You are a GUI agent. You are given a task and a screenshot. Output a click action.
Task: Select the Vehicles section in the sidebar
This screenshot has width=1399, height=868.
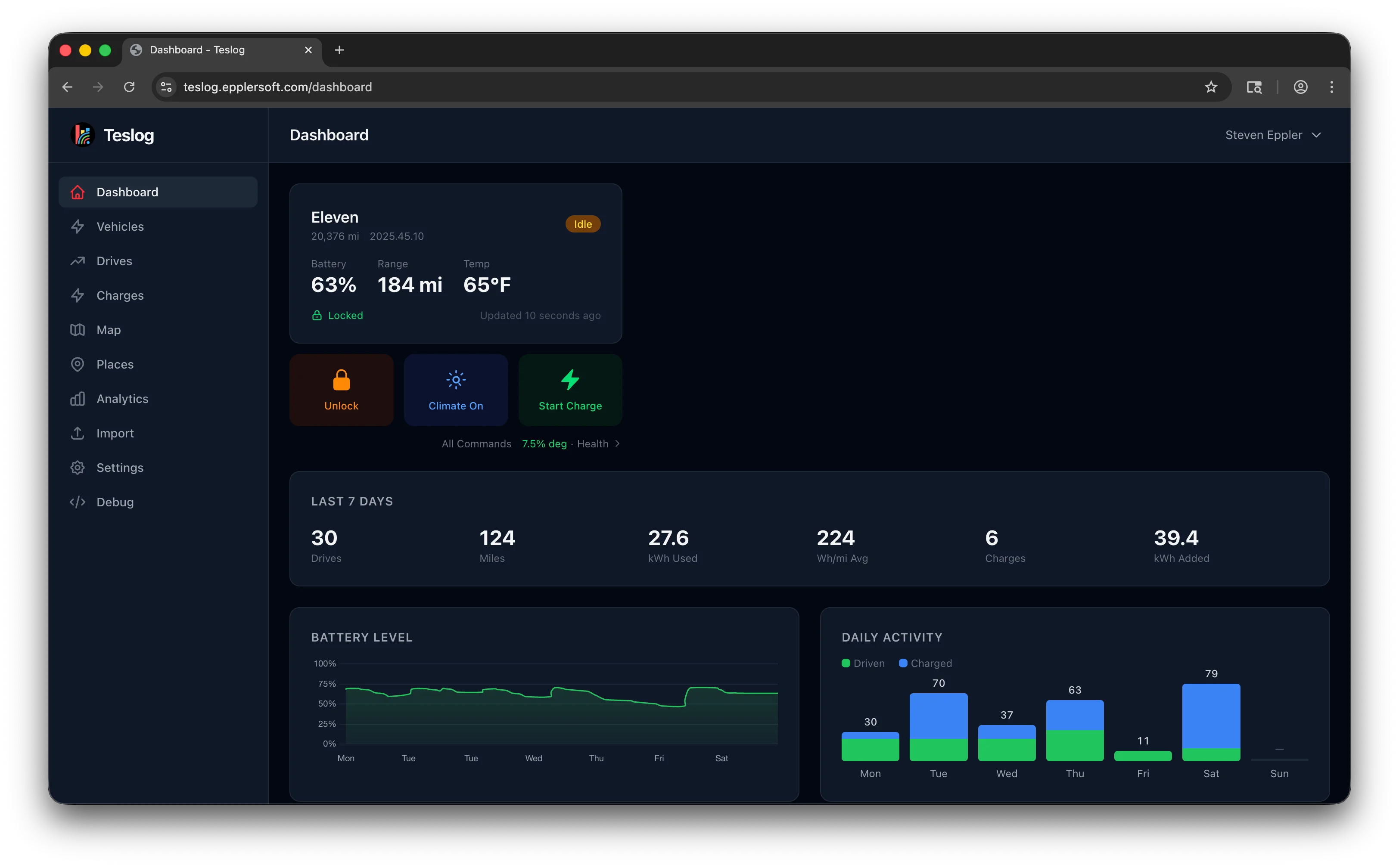click(x=120, y=226)
